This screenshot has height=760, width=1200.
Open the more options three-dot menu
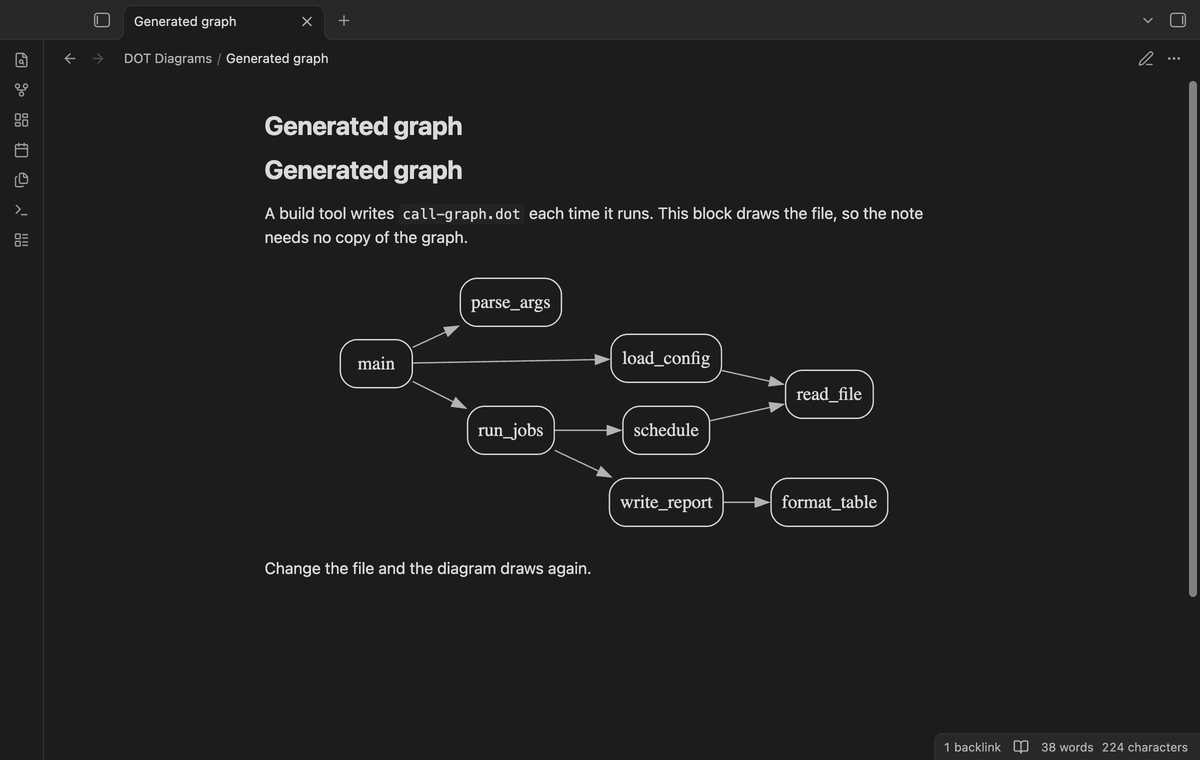1174,58
